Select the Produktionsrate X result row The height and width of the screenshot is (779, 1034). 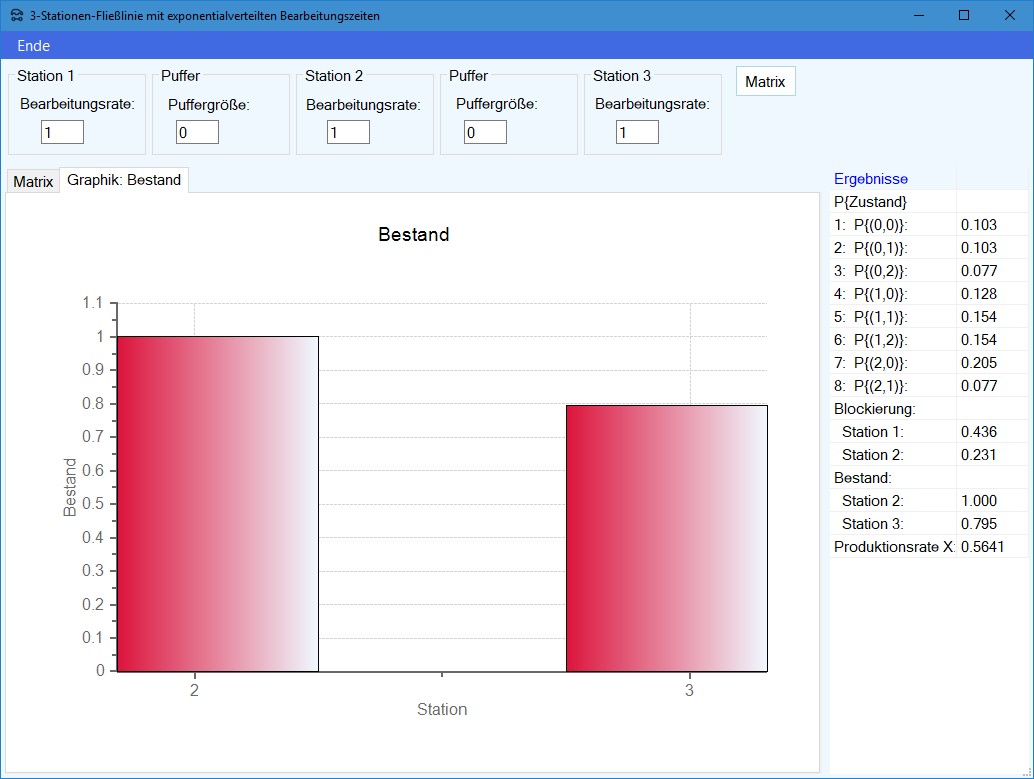[893, 547]
